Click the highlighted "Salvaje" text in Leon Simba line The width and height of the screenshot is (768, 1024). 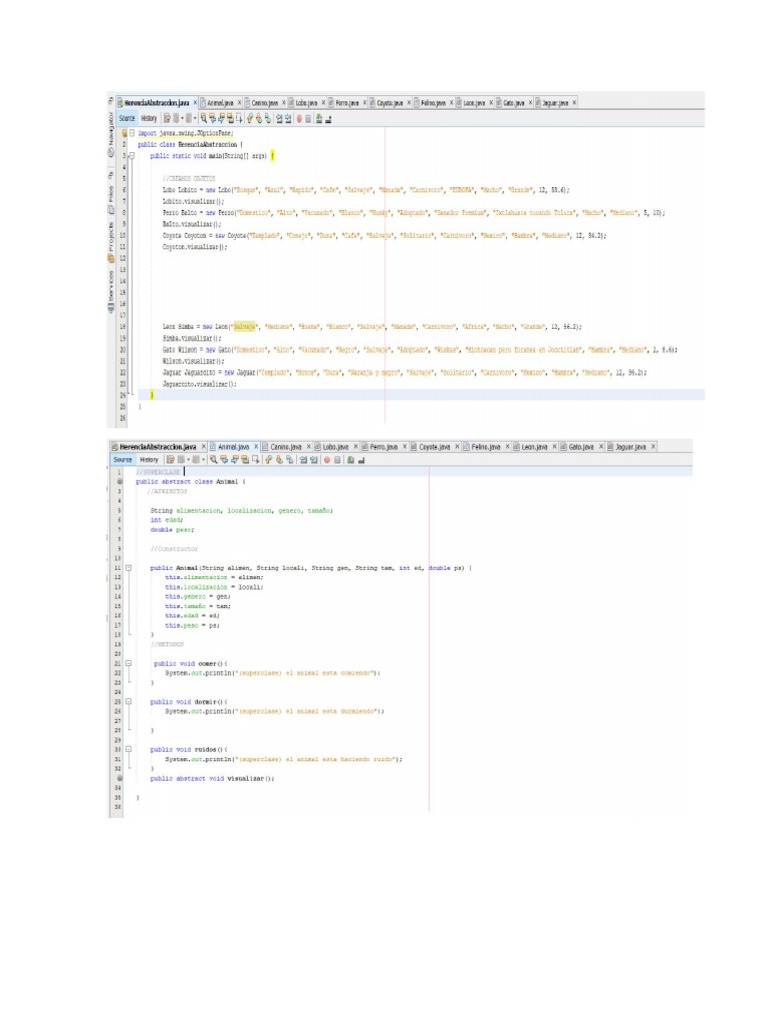coord(259,326)
